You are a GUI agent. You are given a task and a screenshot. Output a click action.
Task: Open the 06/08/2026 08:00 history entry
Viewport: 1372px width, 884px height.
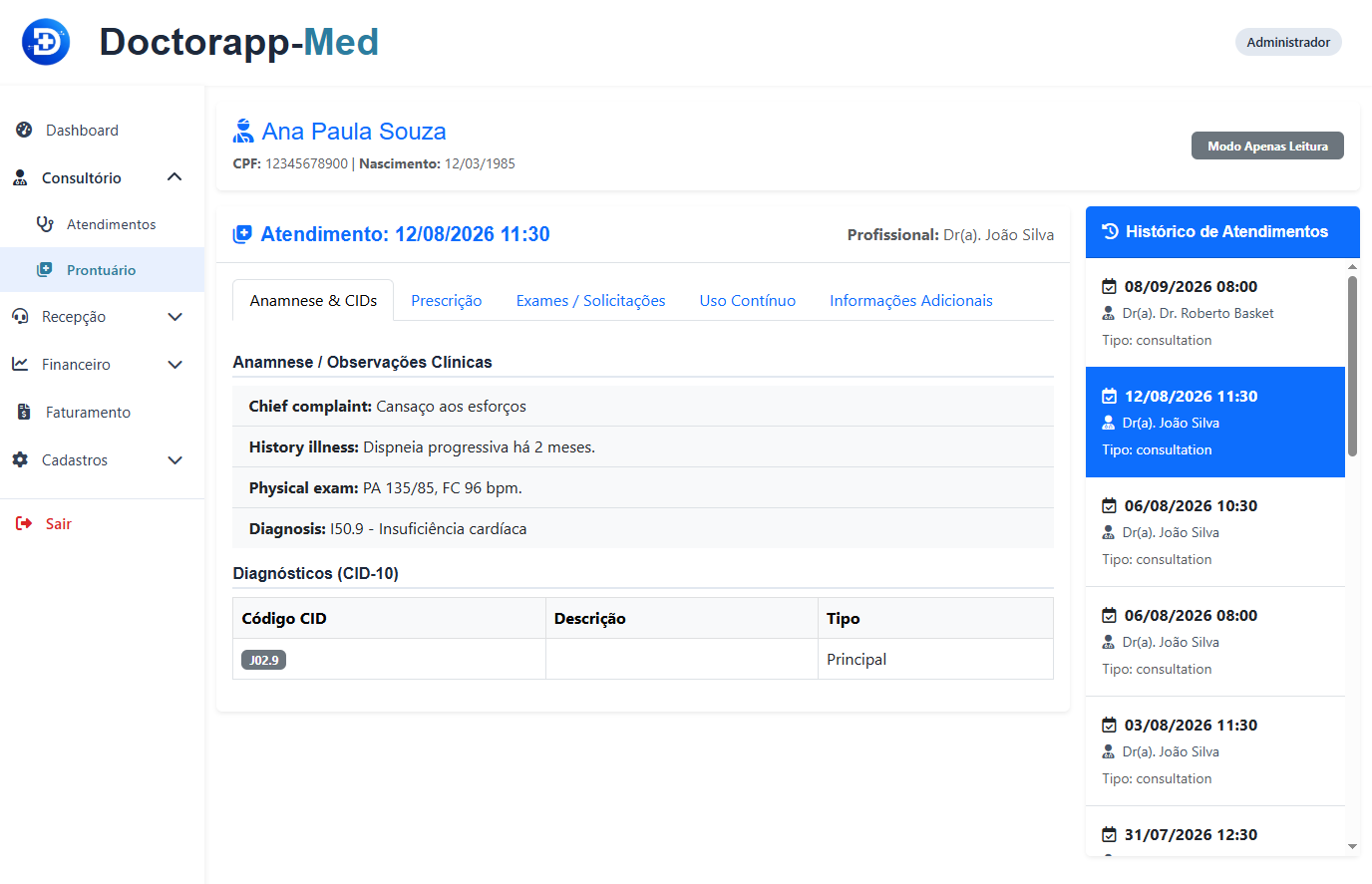[1215, 642]
